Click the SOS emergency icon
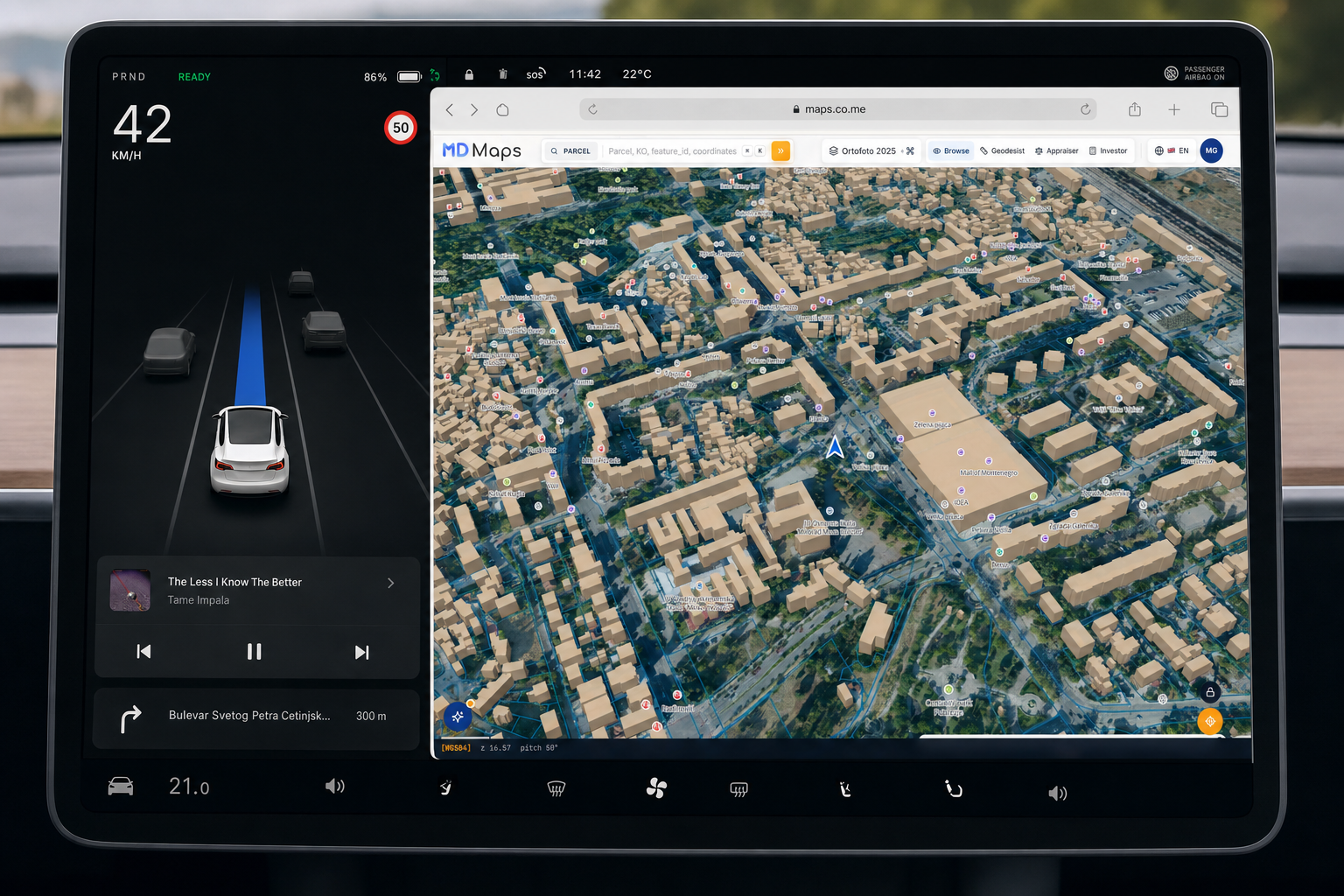The width and height of the screenshot is (1344, 896). click(x=535, y=74)
